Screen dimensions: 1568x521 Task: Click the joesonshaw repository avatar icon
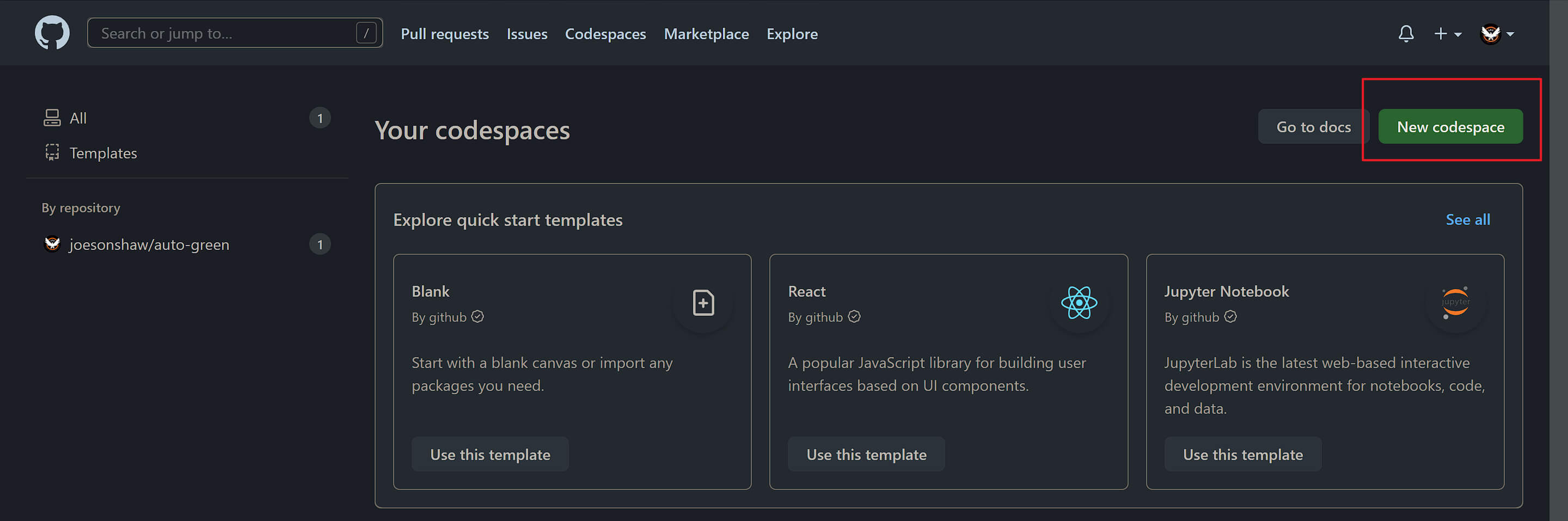(52, 243)
